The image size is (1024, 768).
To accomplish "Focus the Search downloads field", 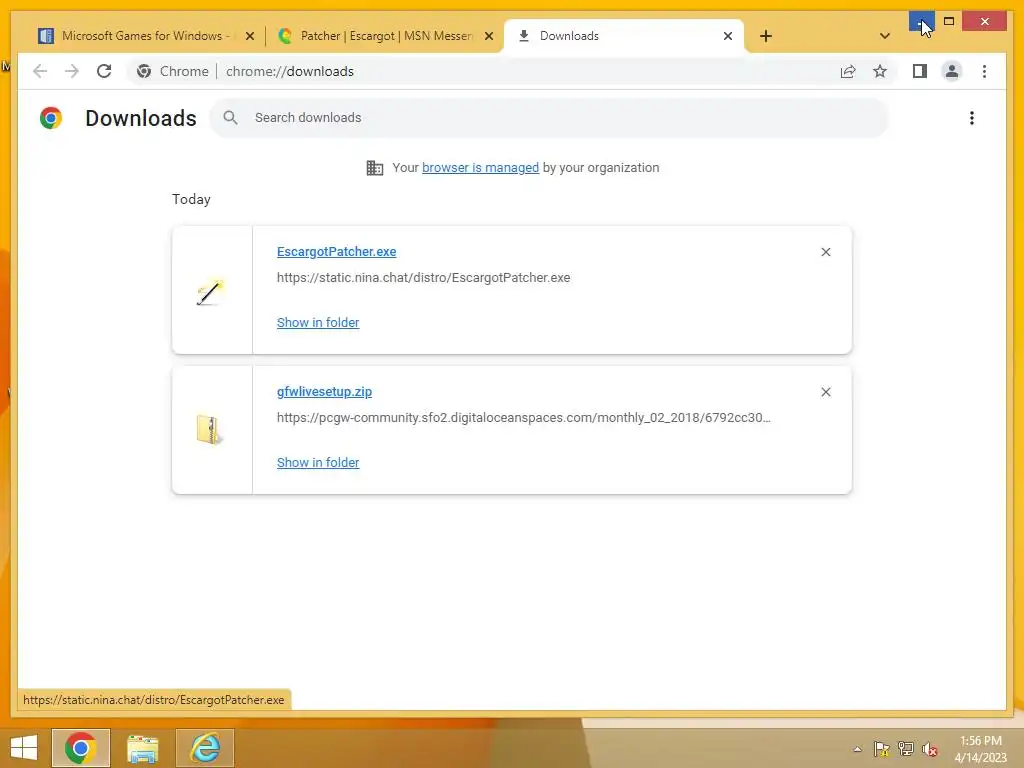I will [549, 118].
